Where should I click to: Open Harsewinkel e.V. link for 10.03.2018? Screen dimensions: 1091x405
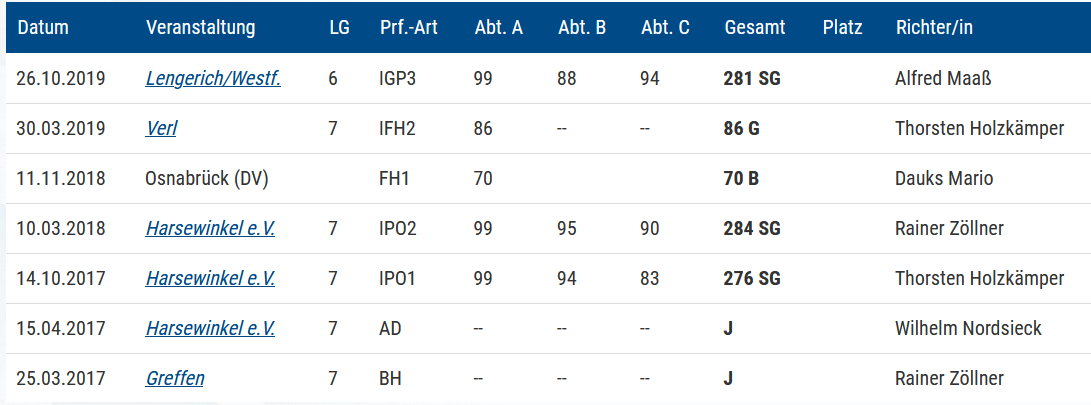click(x=210, y=228)
